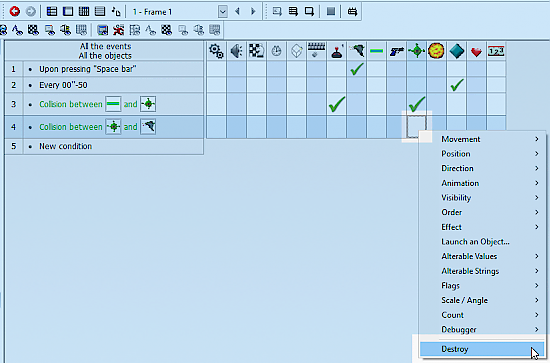Expand the Animation submenu
Screen dimensions: 550x363
(x=483, y=183)
